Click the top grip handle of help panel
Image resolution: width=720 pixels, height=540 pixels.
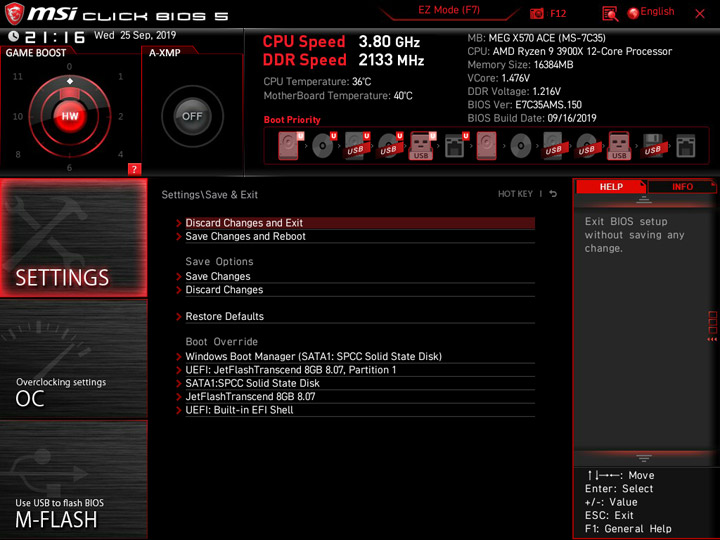click(x=644, y=200)
